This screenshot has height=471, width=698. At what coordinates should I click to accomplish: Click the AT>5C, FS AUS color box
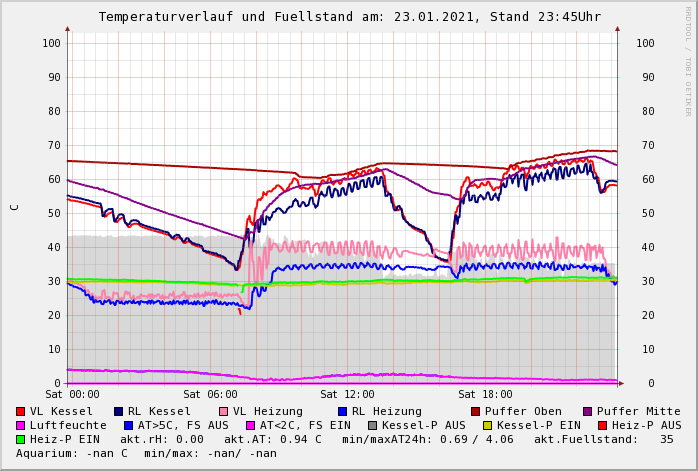click(129, 425)
